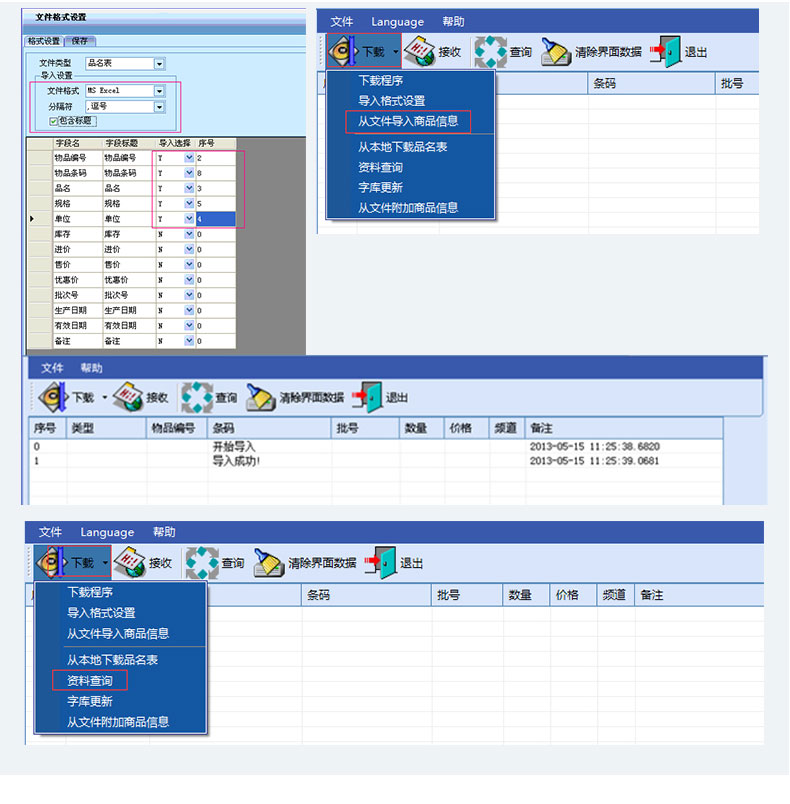Open the 文件类型 dropdown showing 品名表
Screen dimensions: 790x804
(x=159, y=64)
